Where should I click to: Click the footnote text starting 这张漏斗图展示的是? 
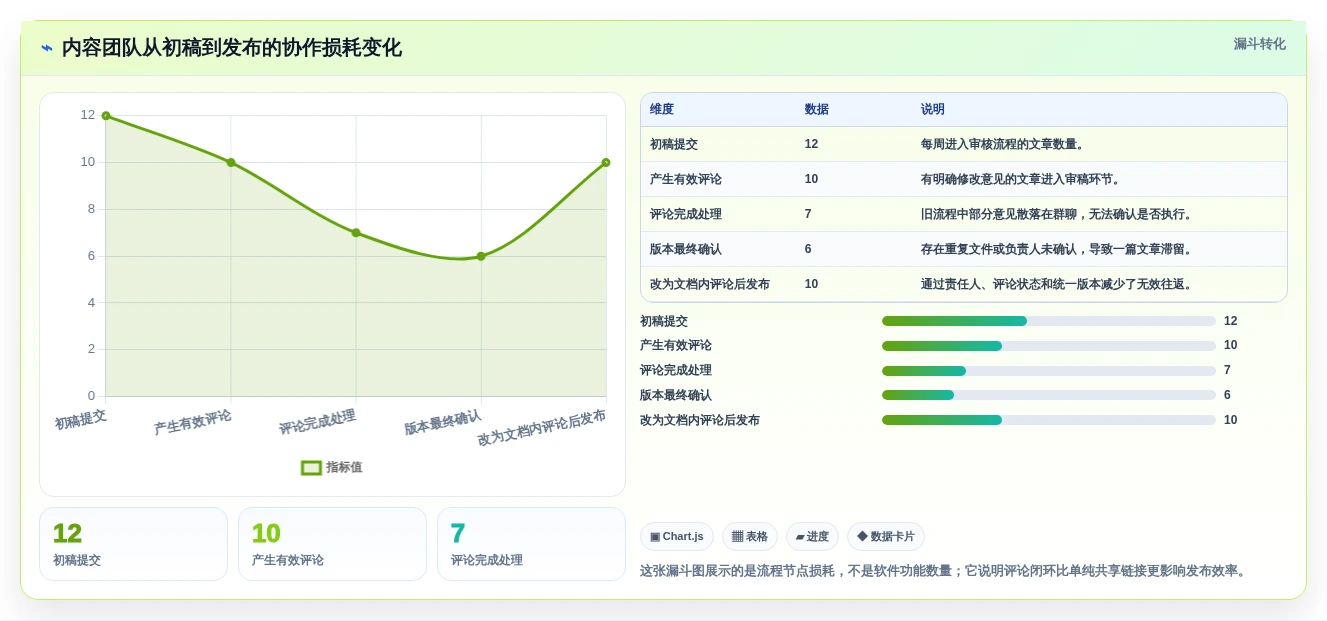coord(945,571)
